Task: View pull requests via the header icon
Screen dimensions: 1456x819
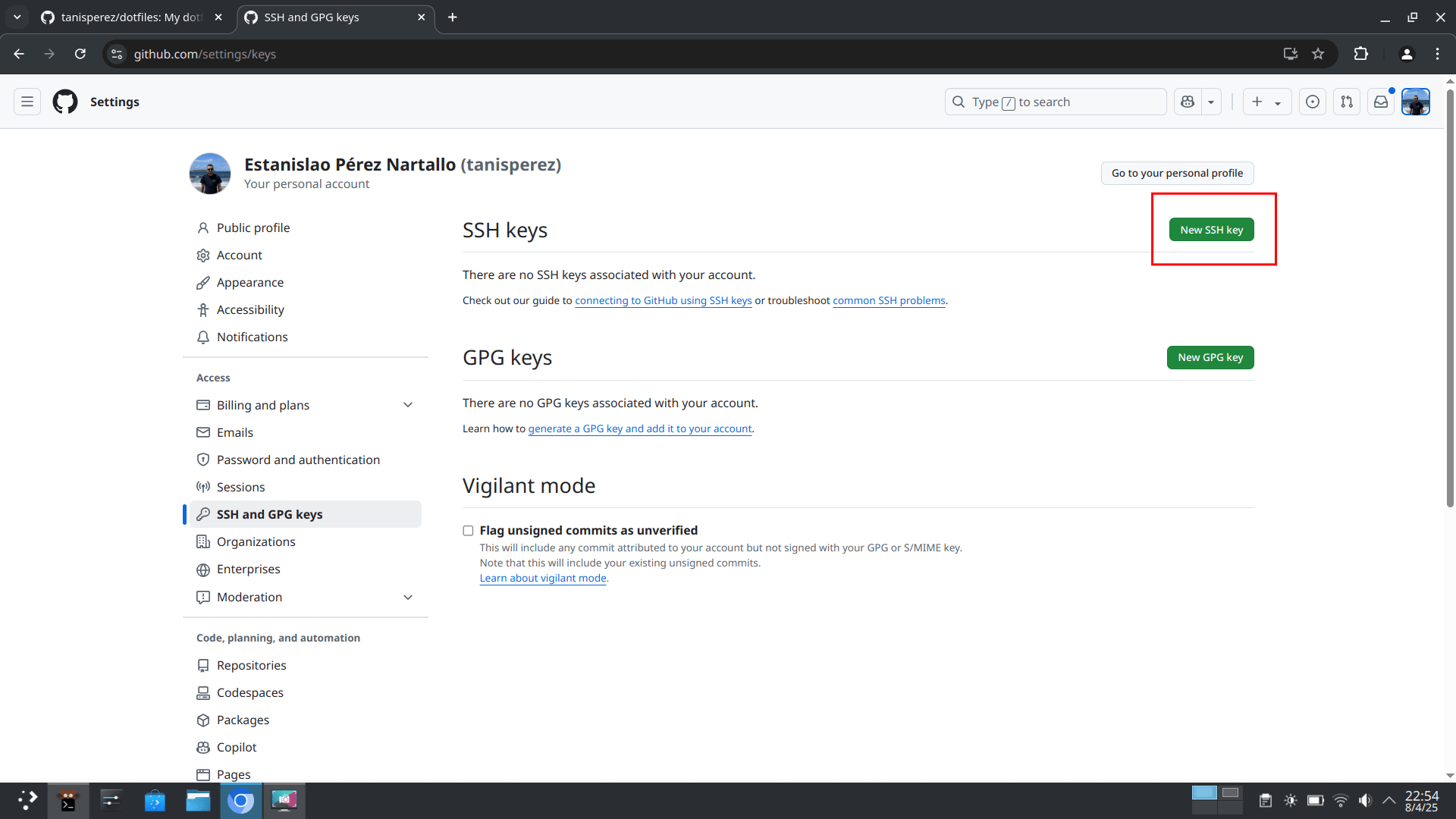Action: [1347, 101]
